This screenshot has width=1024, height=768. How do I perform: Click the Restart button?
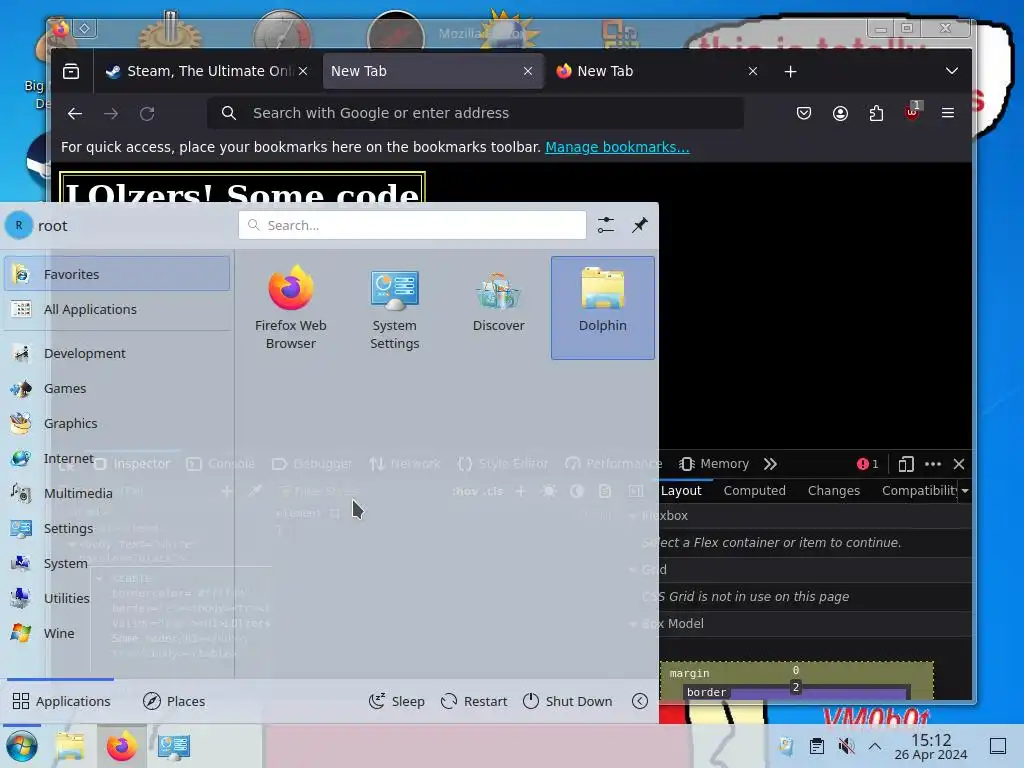474,701
